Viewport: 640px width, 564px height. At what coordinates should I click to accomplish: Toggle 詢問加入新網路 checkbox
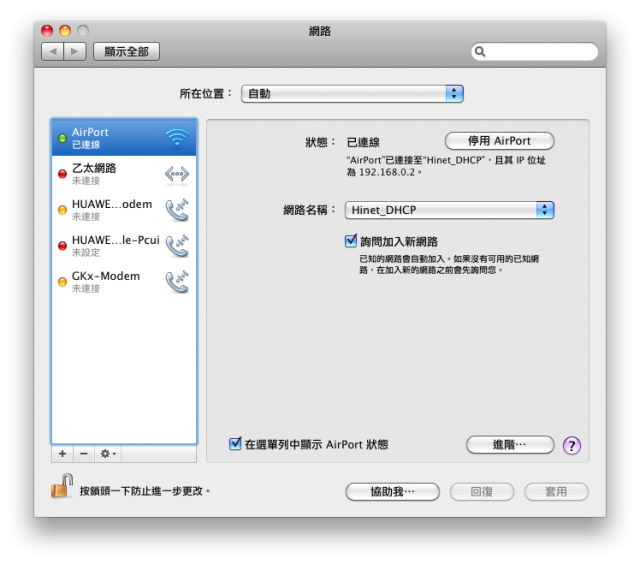point(351,241)
